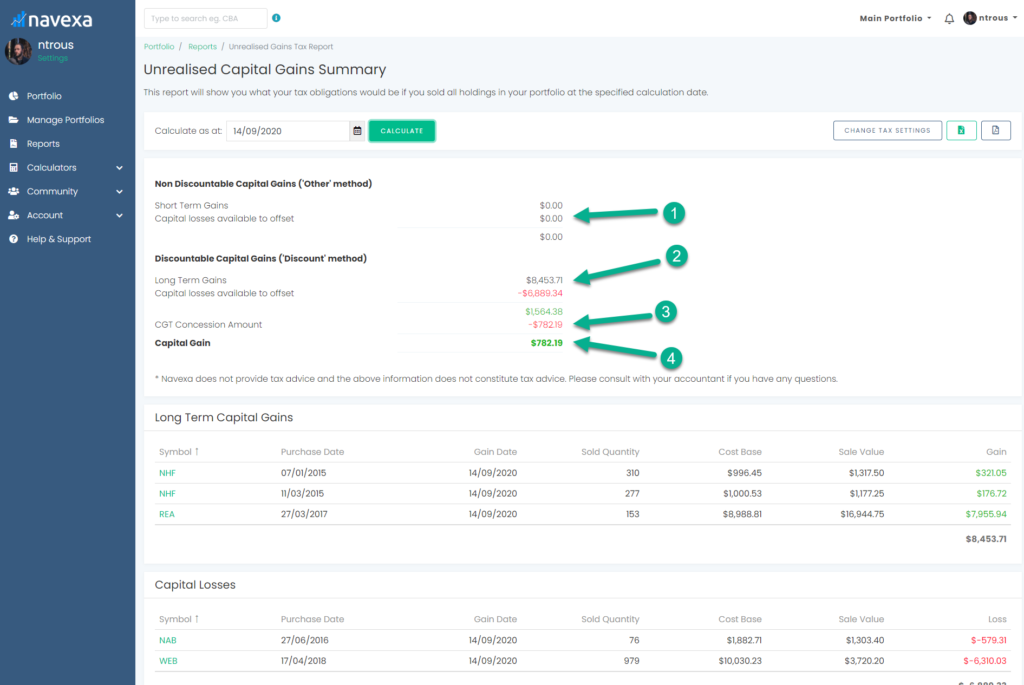Click the search field 'Type to search'

[205, 18]
